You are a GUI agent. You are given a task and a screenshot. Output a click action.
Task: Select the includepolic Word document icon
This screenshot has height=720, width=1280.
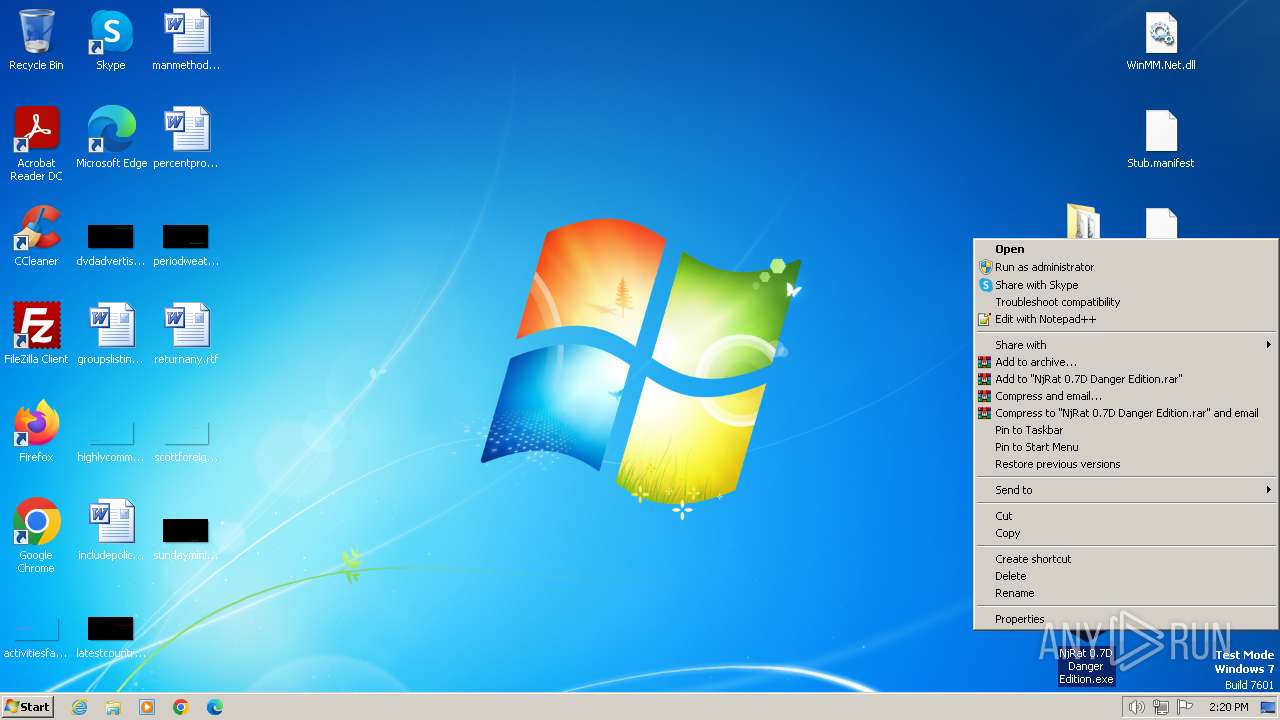[111, 531]
